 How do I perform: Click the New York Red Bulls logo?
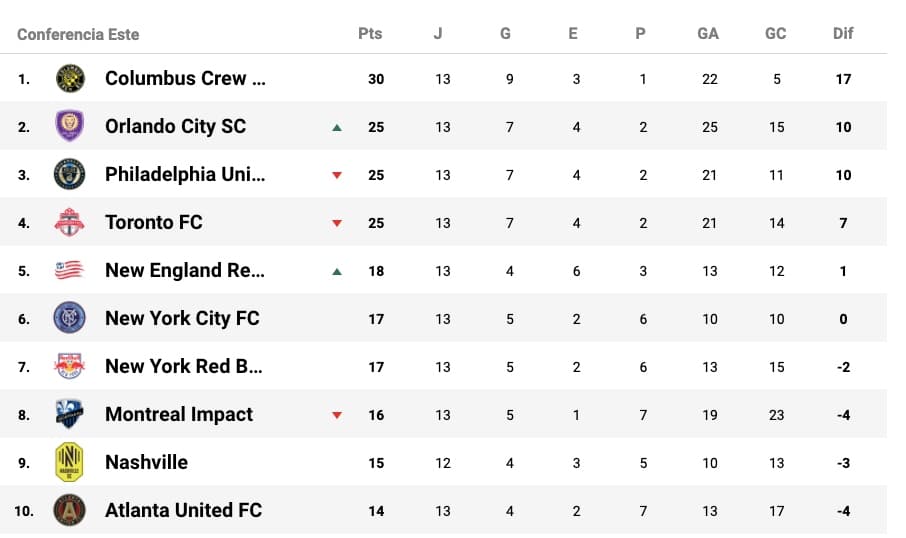tap(70, 366)
